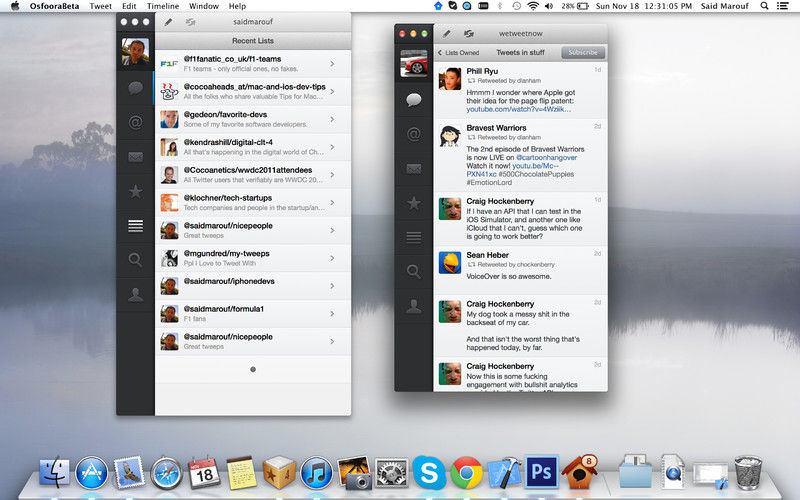This screenshot has height=500, width=800.
Task: Click #500ChocolatePuppies hashtag link
Action: click(536, 174)
